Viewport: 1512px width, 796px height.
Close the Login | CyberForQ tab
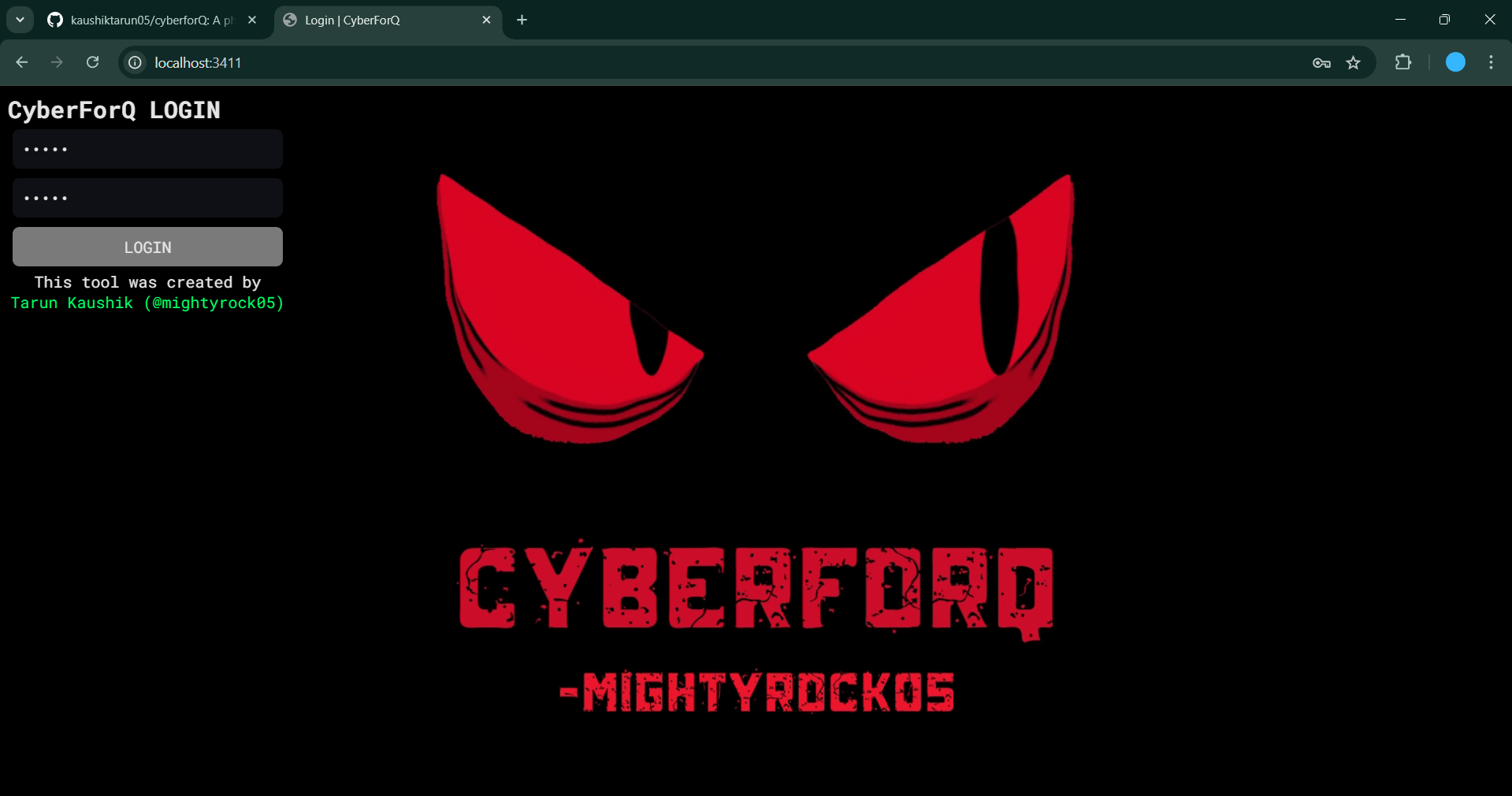pos(486,20)
